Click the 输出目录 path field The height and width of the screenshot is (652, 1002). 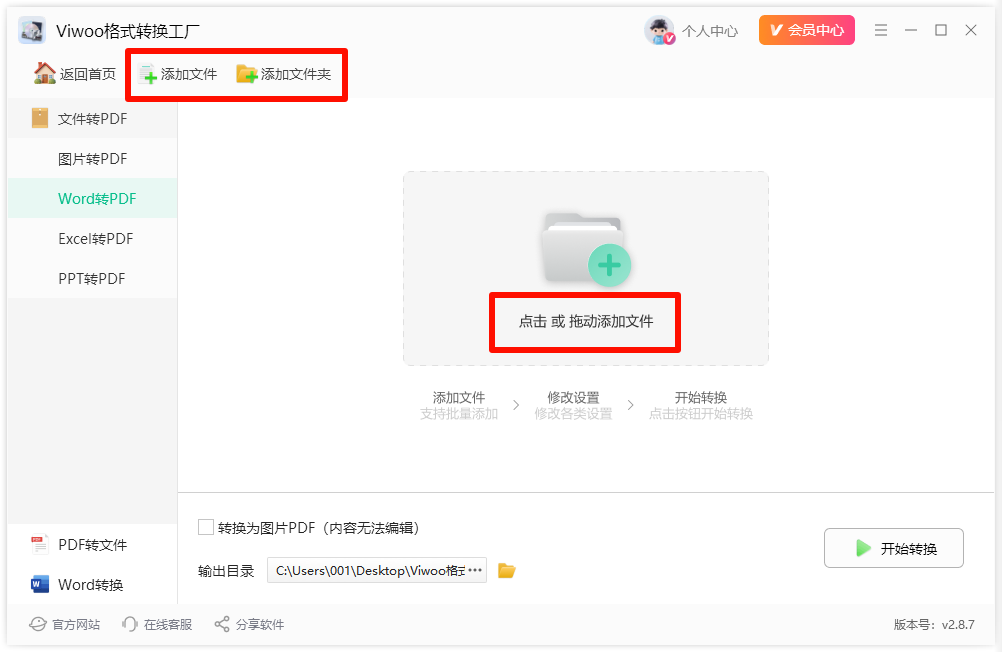coord(376,570)
